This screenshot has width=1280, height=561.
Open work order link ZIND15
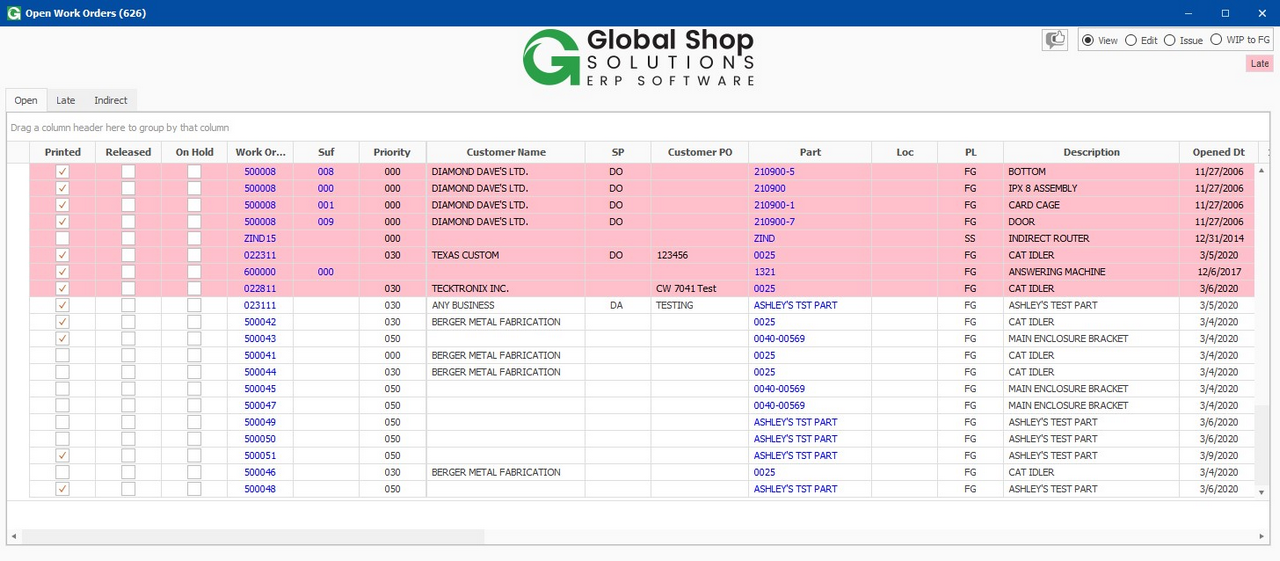(260, 238)
